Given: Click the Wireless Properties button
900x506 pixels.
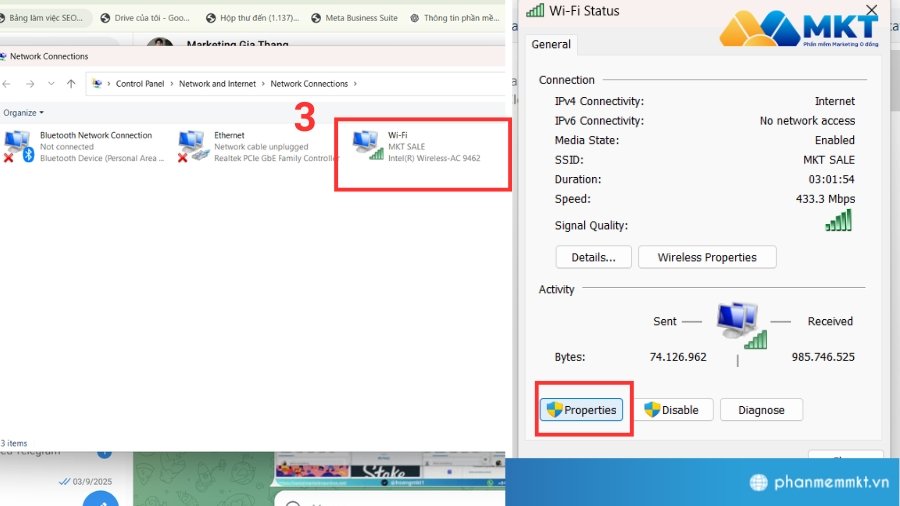Looking at the screenshot, I should [707, 257].
